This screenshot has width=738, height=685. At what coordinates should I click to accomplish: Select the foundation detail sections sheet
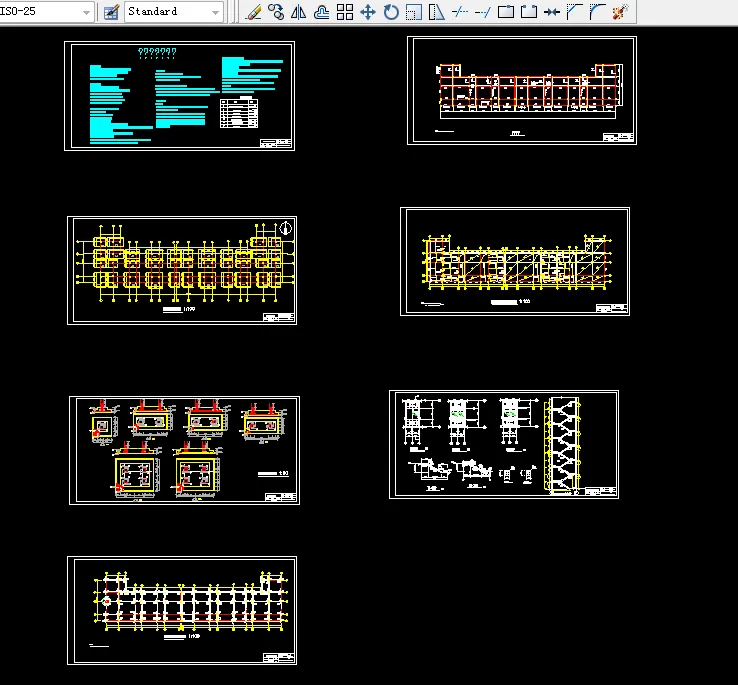click(x=184, y=451)
